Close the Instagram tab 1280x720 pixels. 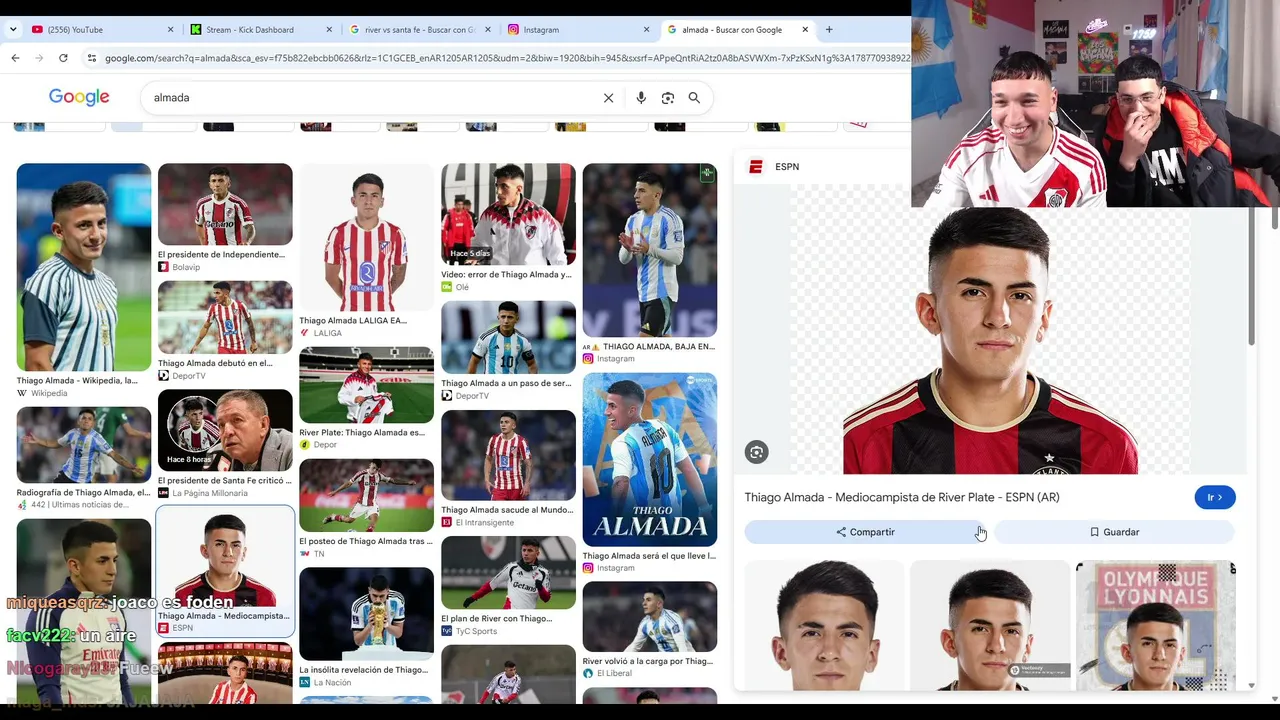click(x=646, y=30)
